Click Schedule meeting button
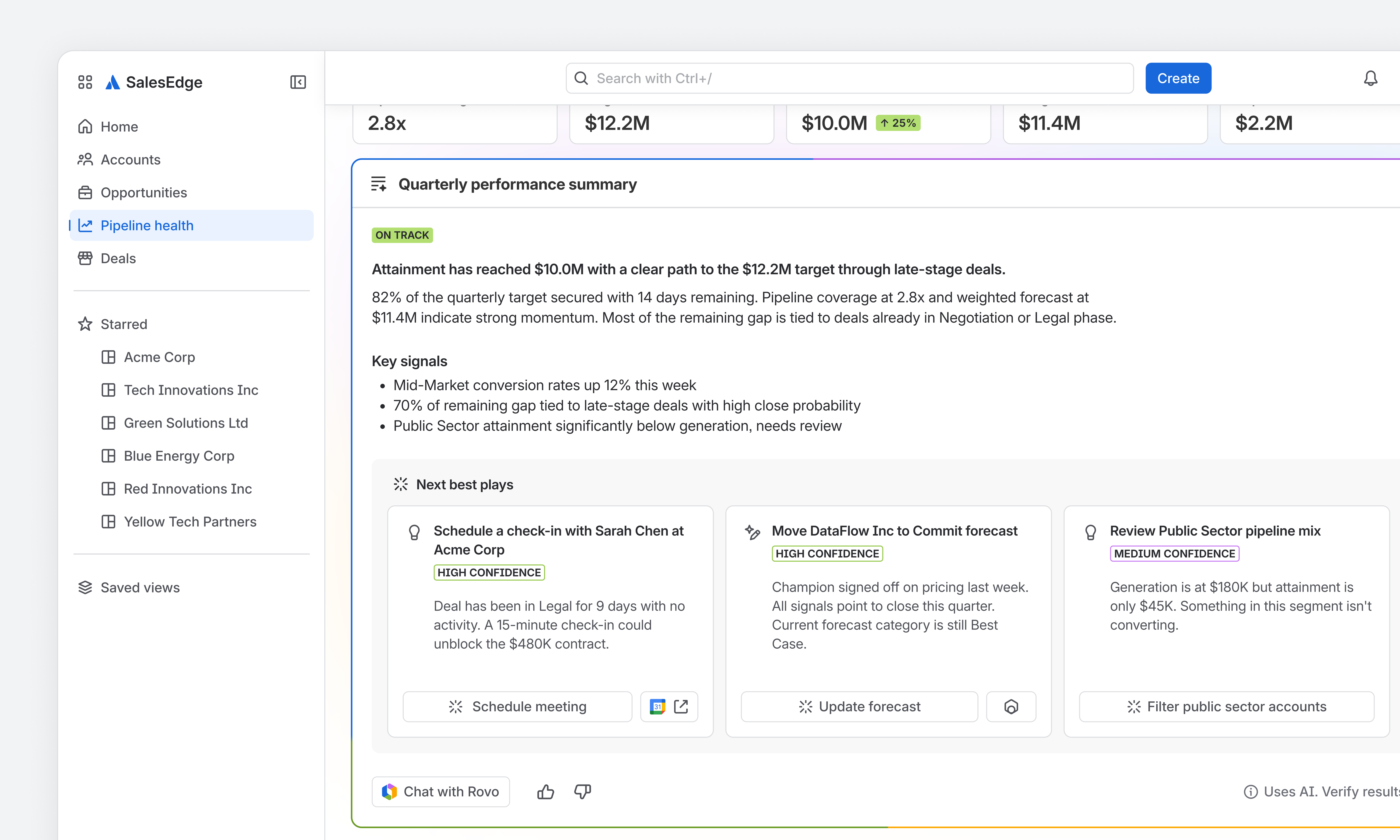1400x840 pixels. coord(517,706)
